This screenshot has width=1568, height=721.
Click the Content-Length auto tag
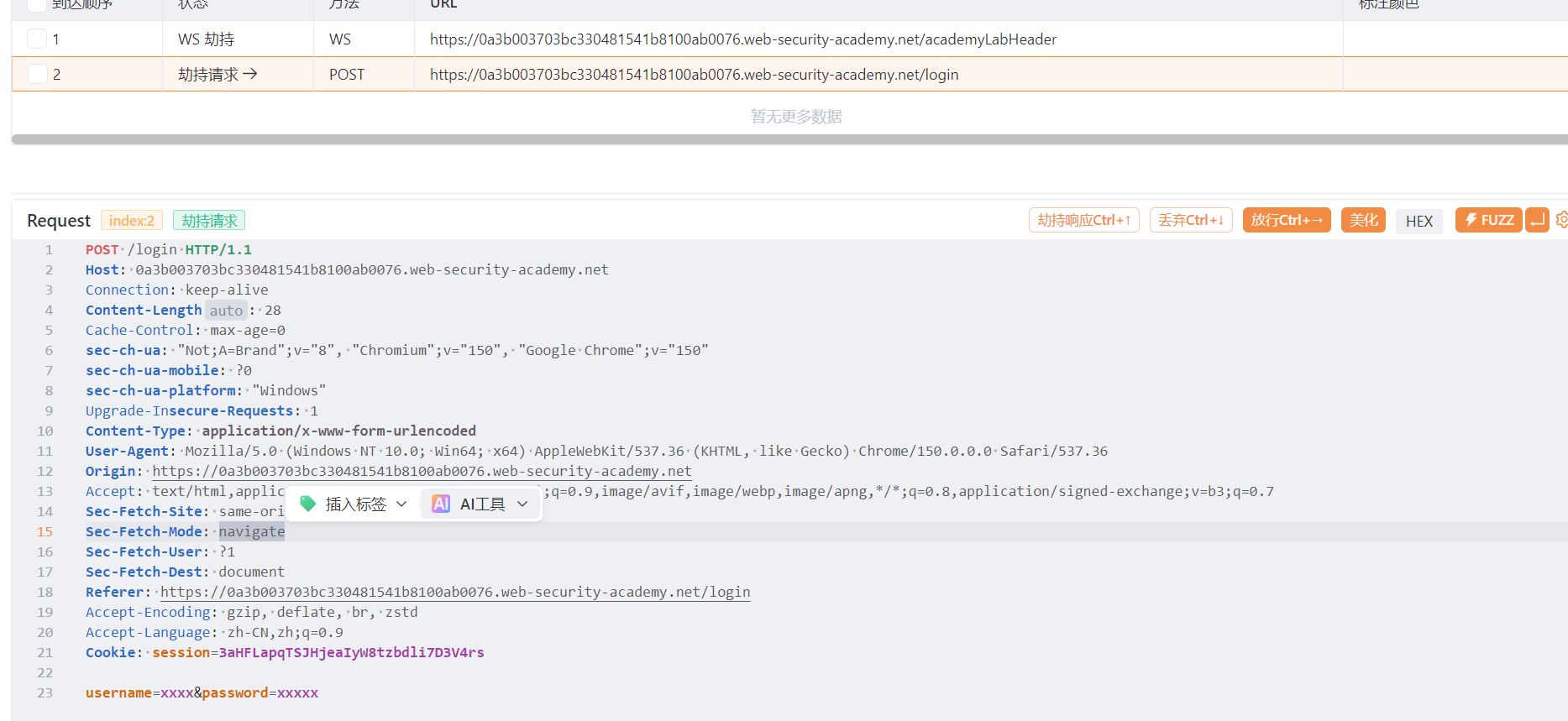click(x=226, y=311)
